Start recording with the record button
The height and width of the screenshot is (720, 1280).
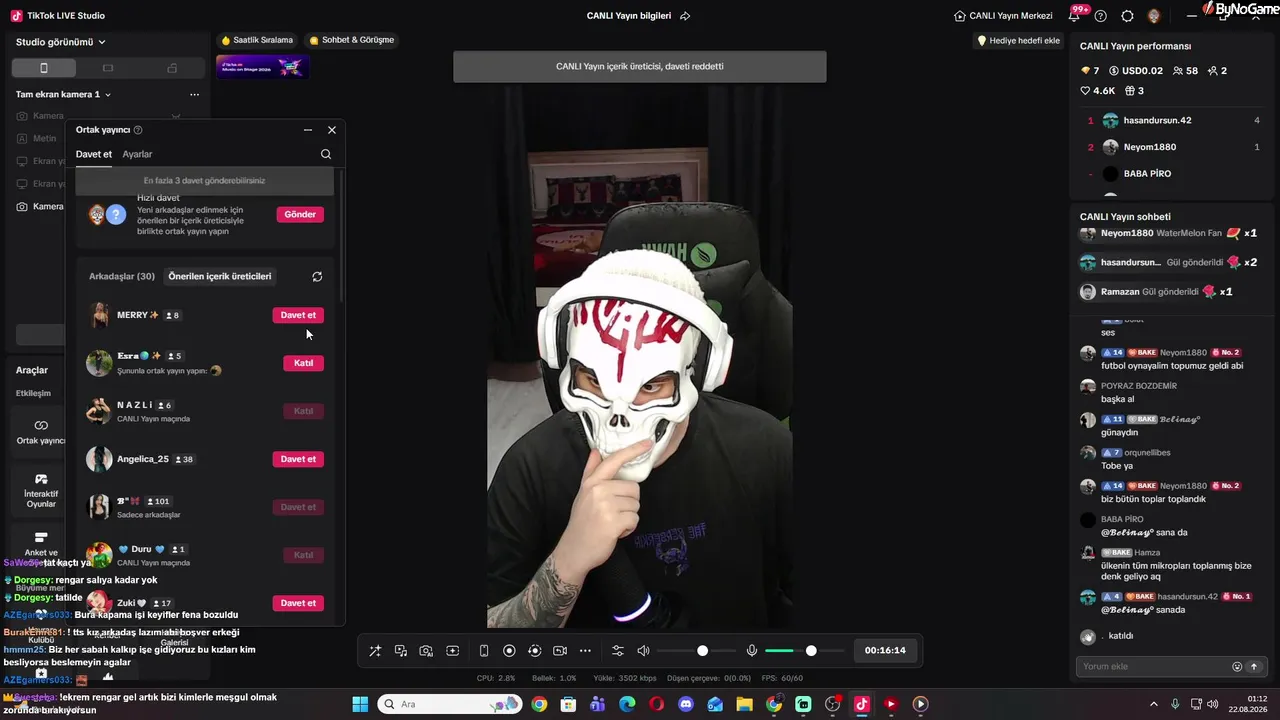click(x=509, y=651)
